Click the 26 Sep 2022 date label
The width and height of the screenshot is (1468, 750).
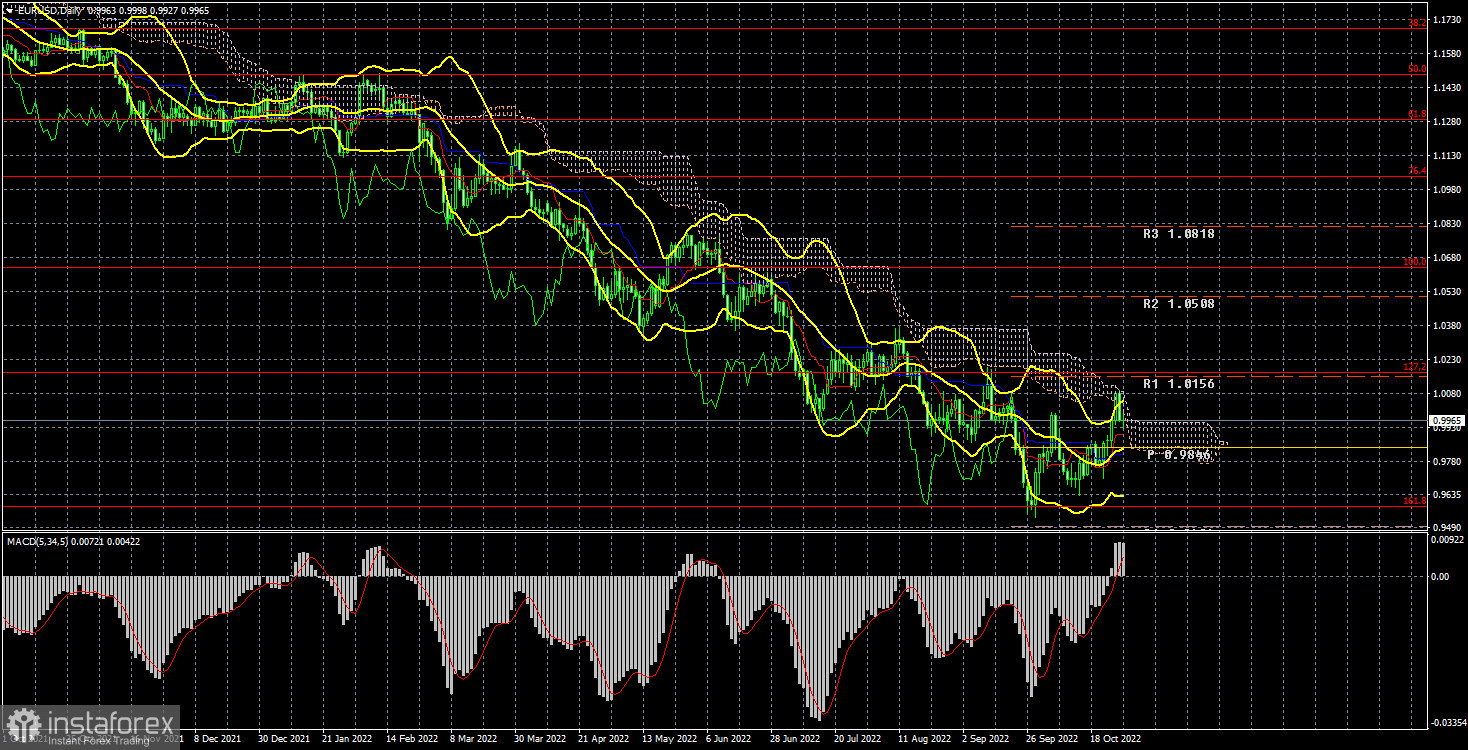coord(1052,739)
